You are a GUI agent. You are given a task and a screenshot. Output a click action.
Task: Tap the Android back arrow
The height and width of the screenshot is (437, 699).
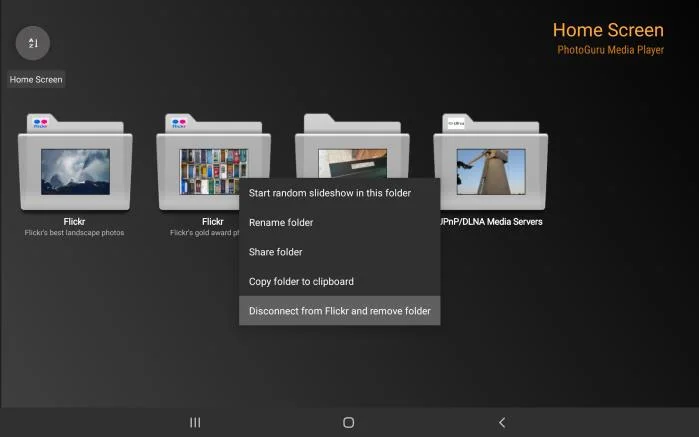502,422
